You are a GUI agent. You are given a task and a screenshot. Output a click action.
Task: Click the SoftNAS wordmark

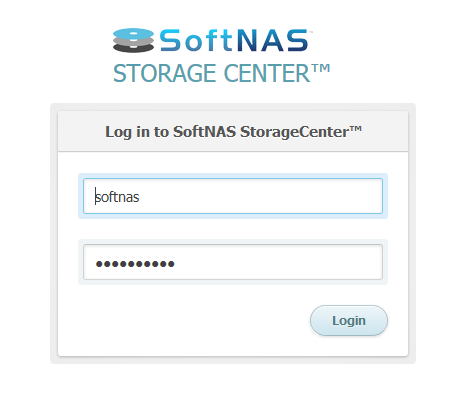[x=235, y=40]
